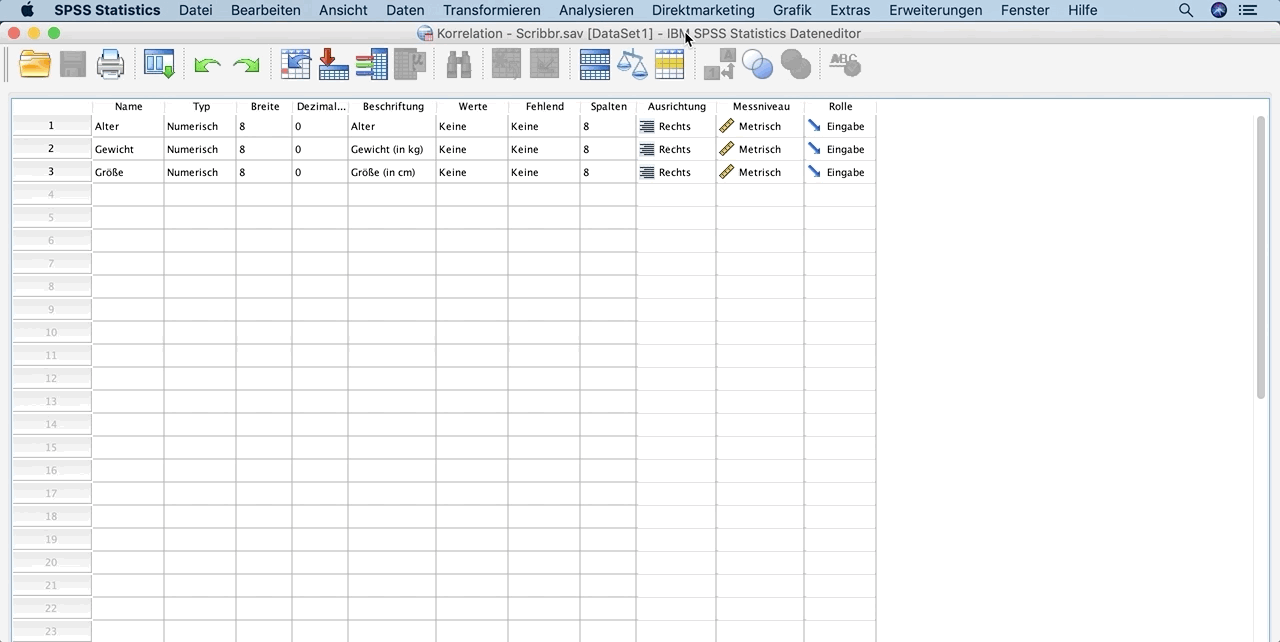Open the Bearbeiten menu
The image size is (1280, 642).
pyautogui.click(x=266, y=10)
